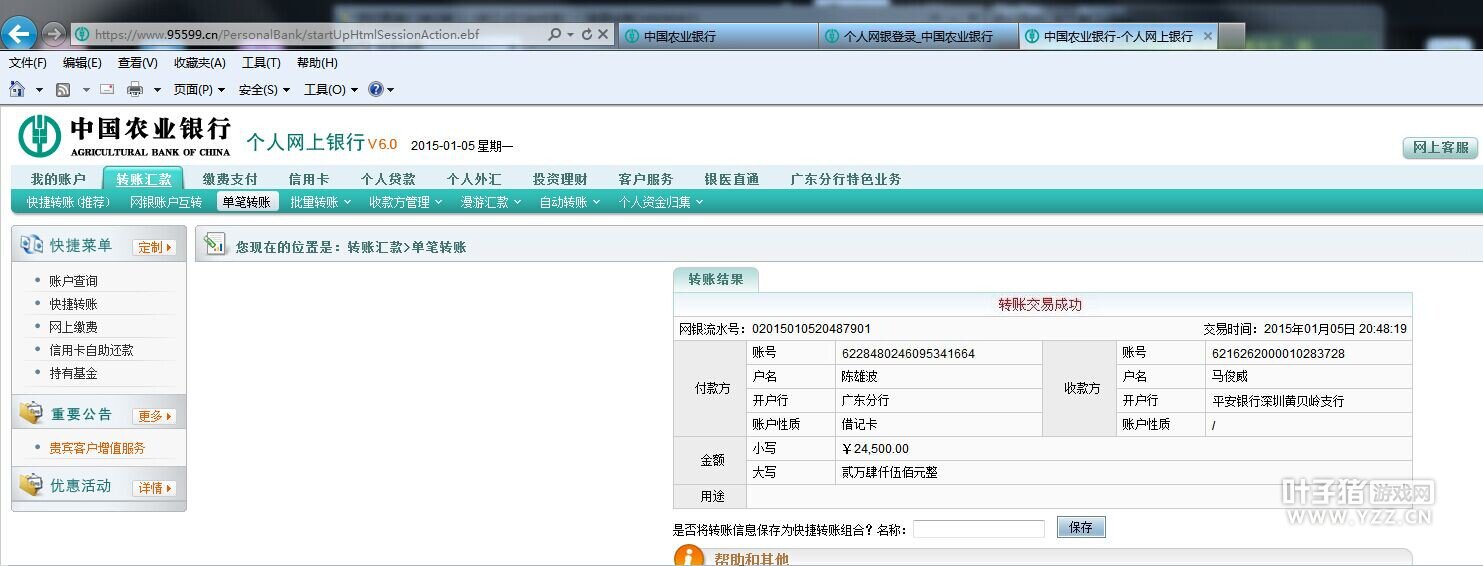This screenshot has height=566, width=1483.
Task: Click the stop loading X icon
Action: click(x=603, y=34)
